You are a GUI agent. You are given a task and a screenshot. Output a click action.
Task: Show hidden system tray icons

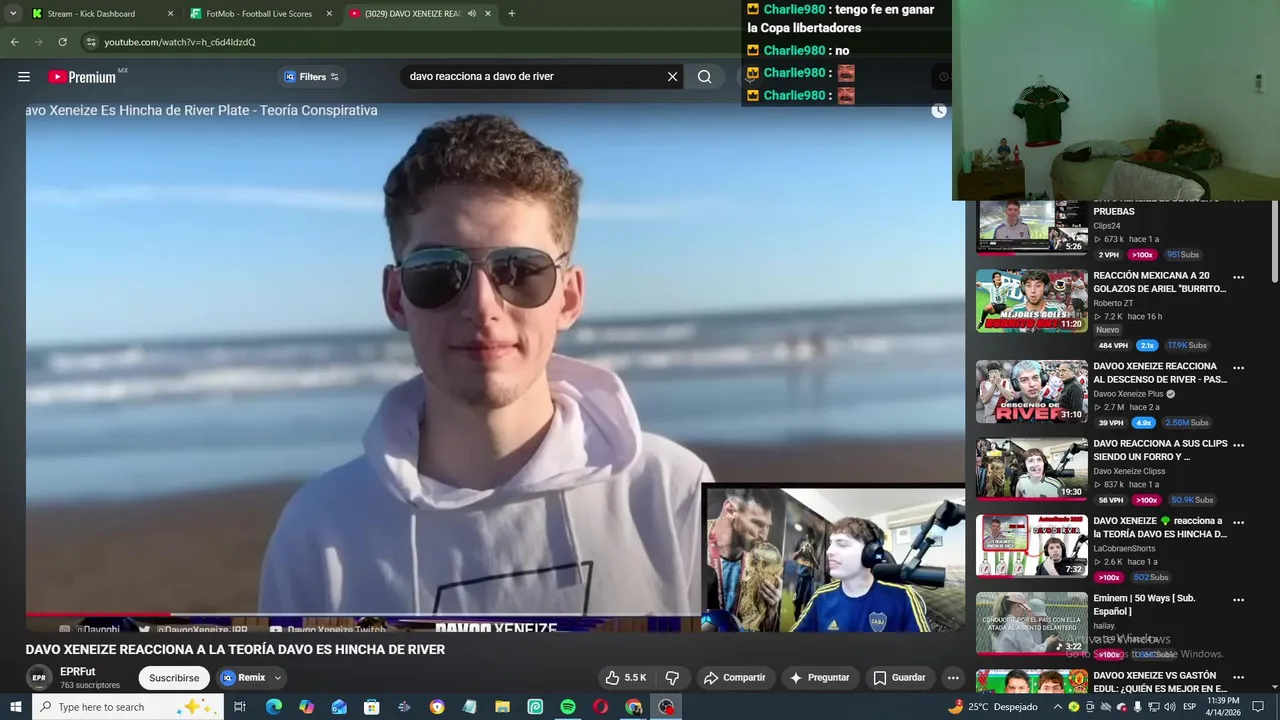pos(1058,707)
